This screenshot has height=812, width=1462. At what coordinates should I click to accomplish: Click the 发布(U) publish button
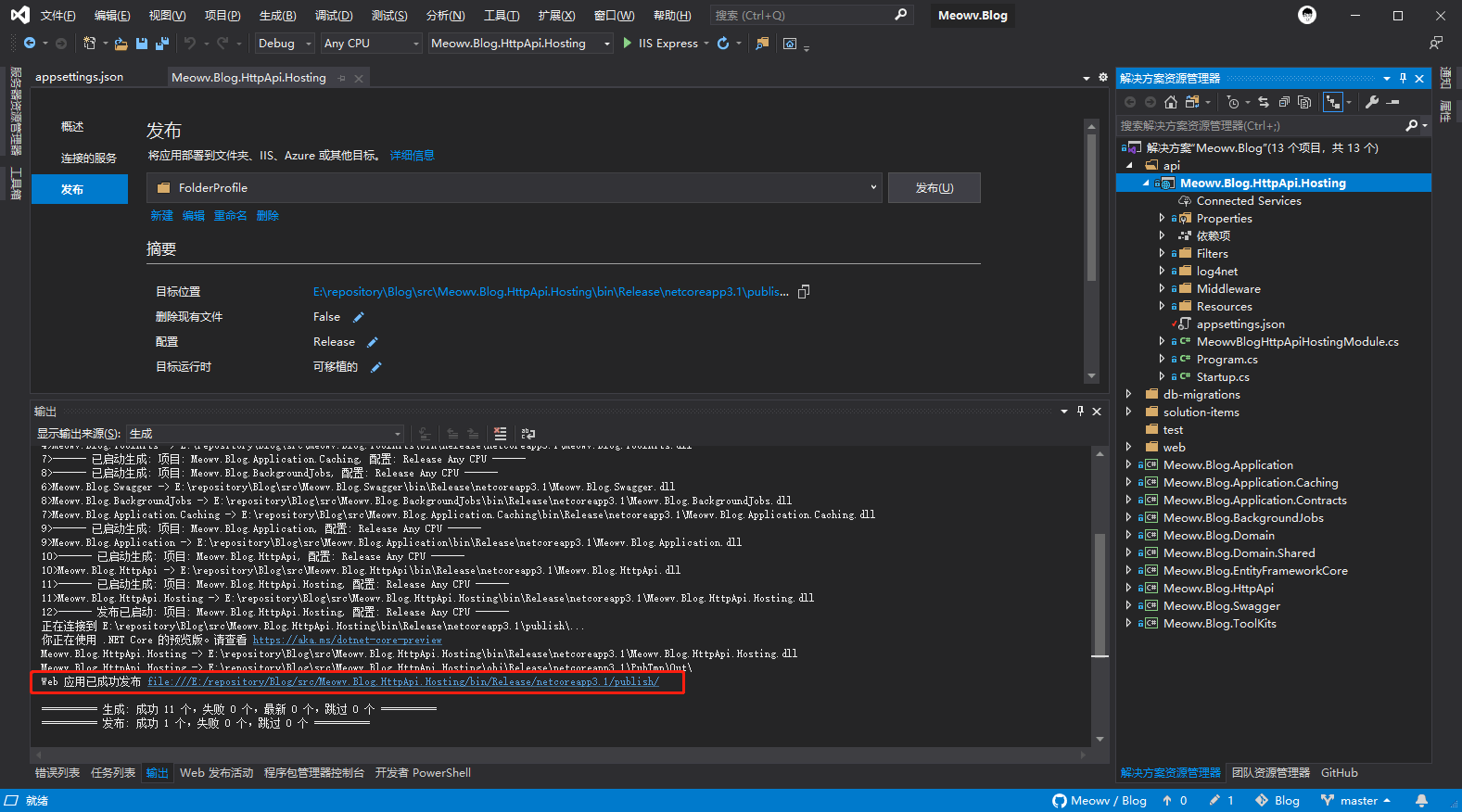tap(934, 188)
